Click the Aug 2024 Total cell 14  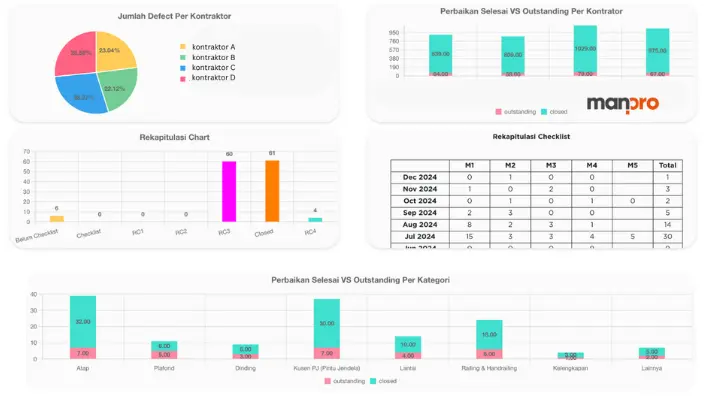(667, 224)
